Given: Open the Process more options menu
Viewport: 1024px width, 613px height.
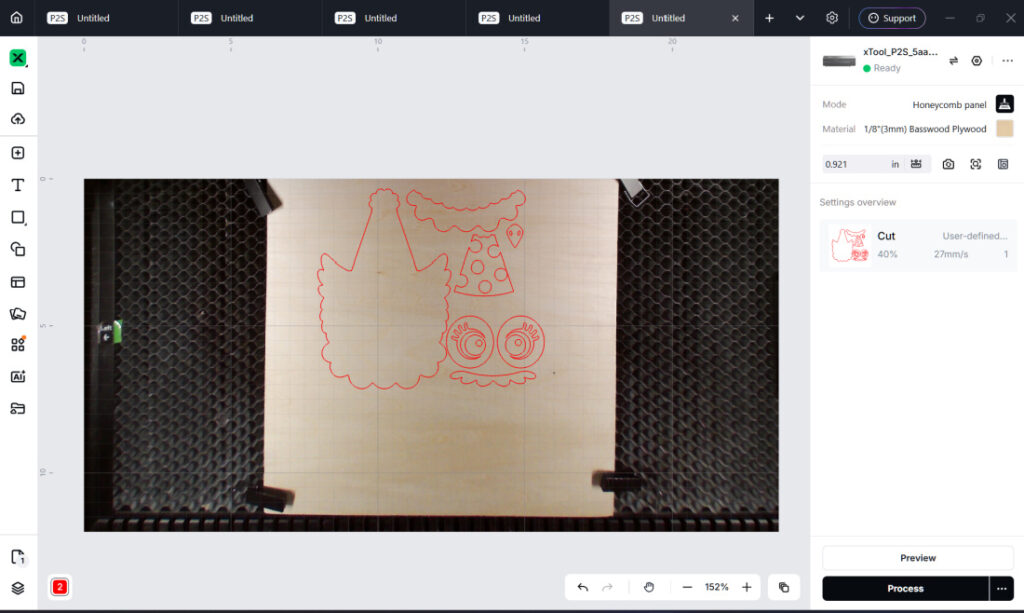Looking at the screenshot, I should [x=1002, y=589].
